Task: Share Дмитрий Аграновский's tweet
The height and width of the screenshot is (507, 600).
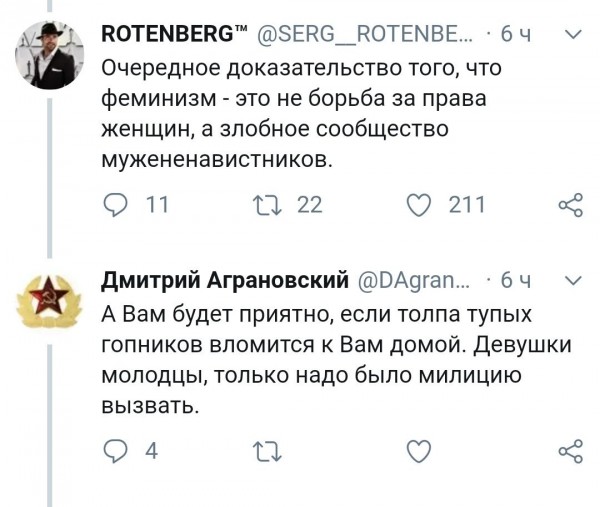Action: click(x=568, y=451)
